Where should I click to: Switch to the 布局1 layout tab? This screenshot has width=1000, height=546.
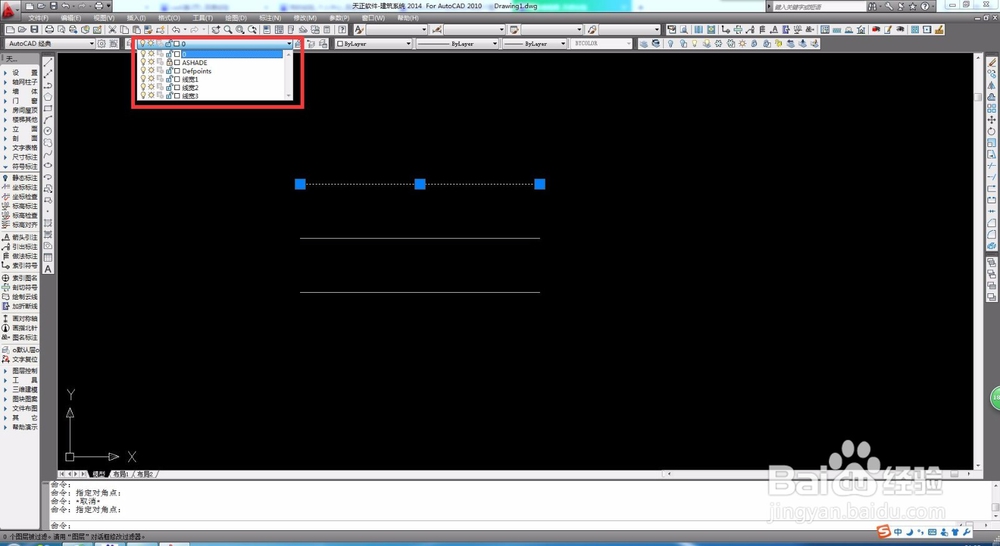tap(121, 474)
